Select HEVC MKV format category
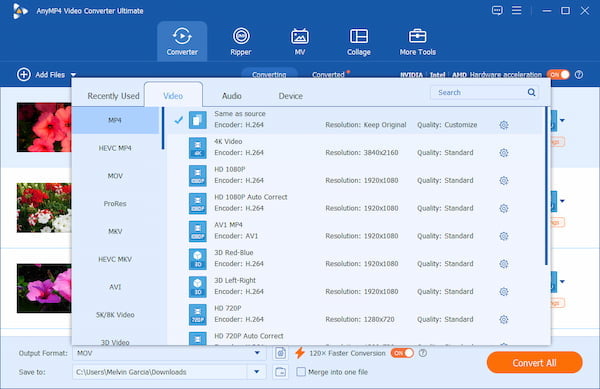This screenshot has height=389, width=600. [115, 259]
